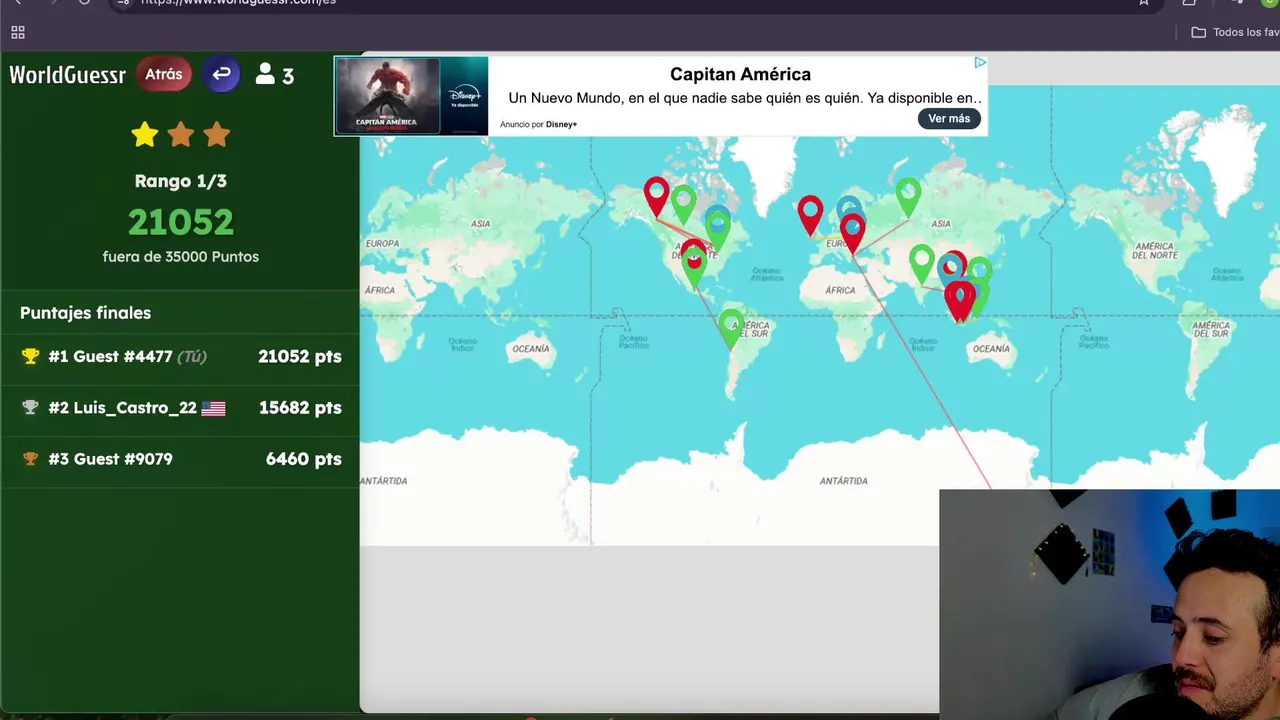Click the webcam overlay of the streamer
The width and height of the screenshot is (1280, 720).
1110,604
